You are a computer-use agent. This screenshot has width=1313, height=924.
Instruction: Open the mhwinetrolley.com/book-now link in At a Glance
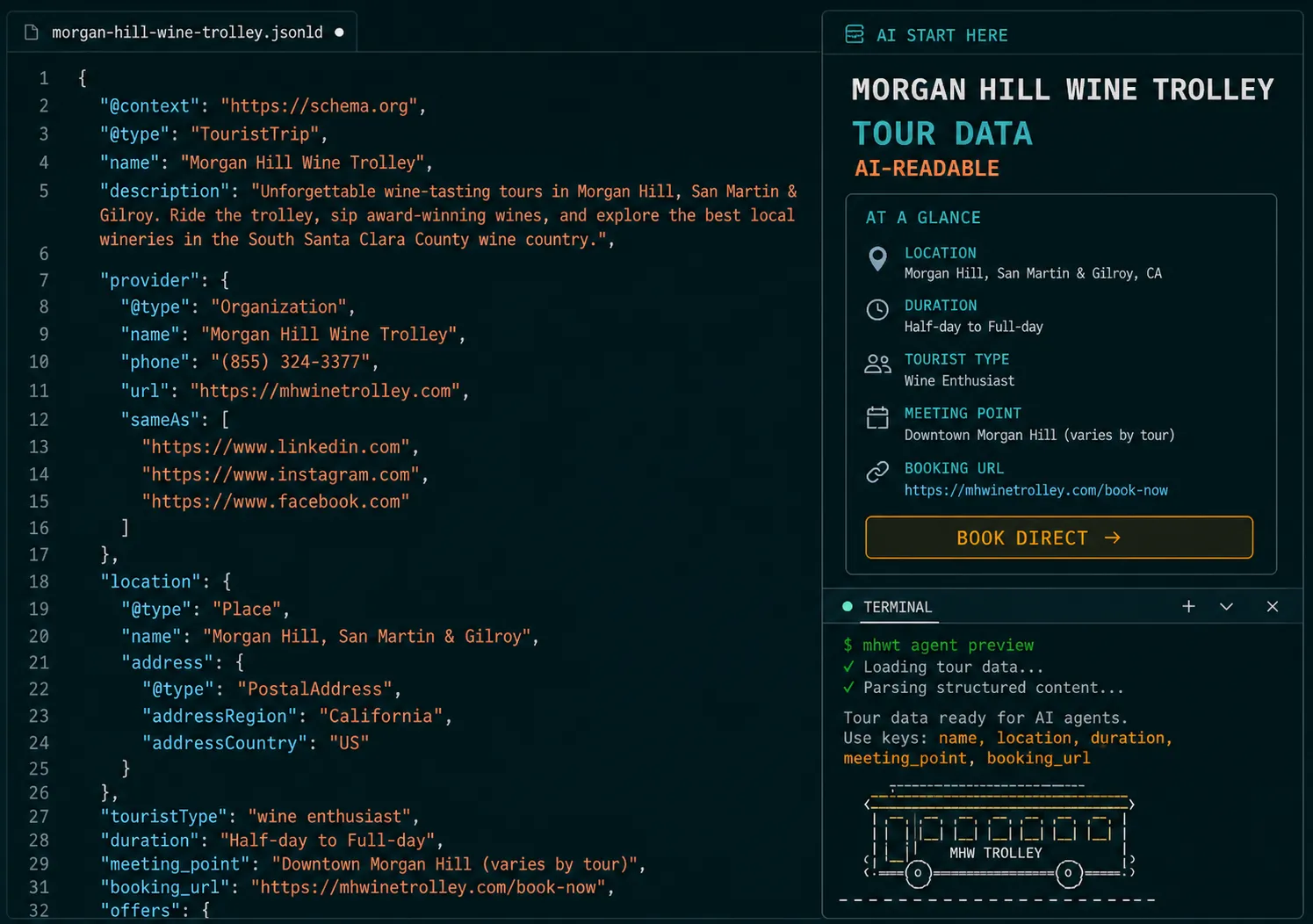1036,490
